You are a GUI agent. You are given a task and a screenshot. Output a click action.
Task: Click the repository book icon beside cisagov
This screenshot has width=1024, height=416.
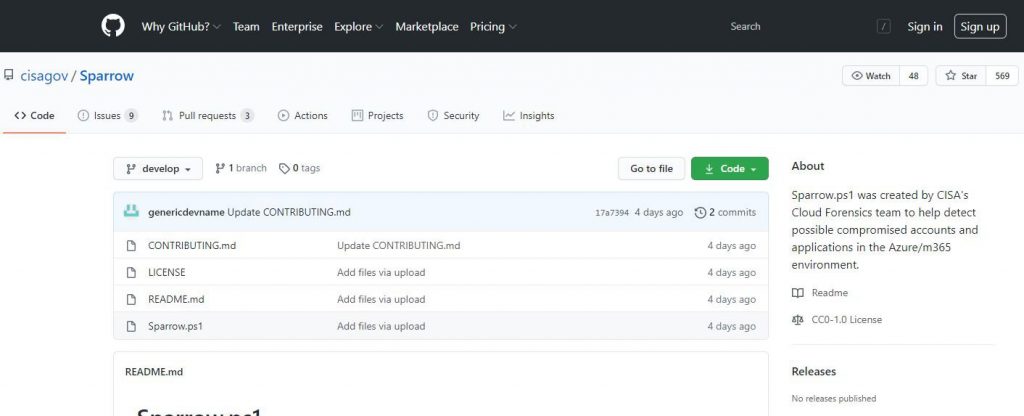pyautogui.click(x=8, y=75)
